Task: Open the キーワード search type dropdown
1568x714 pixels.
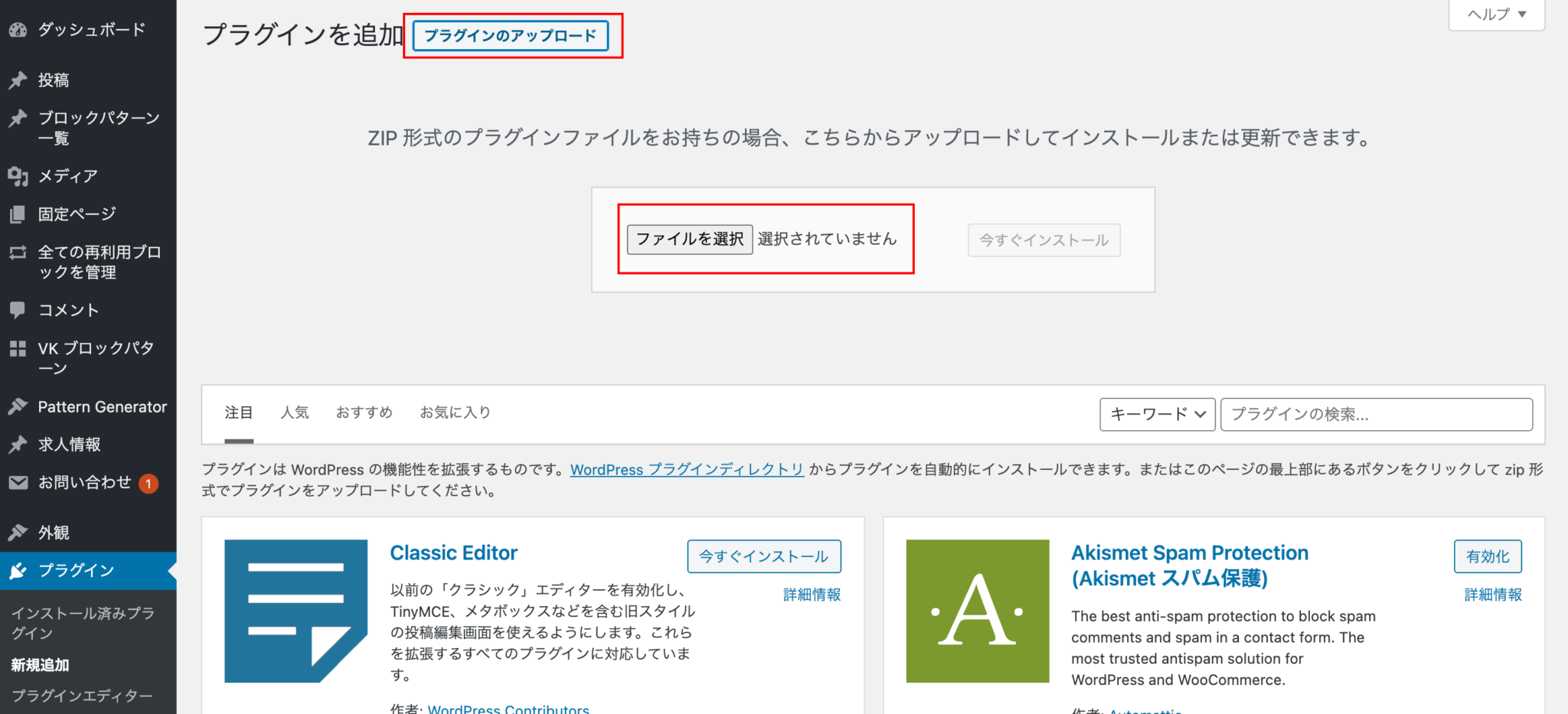Action: point(1158,414)
